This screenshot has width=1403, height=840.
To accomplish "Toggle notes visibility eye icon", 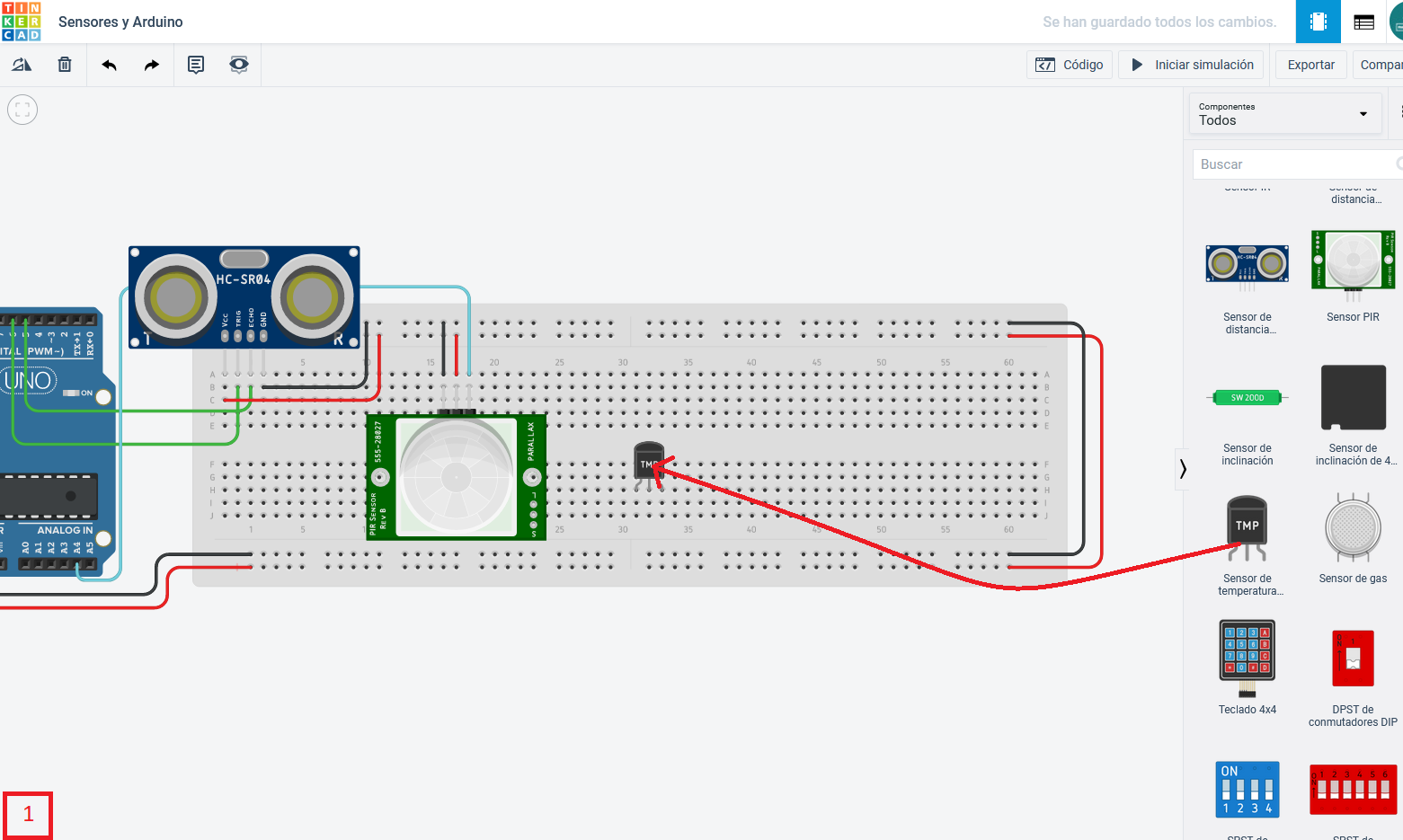I will [x=239, y=65].
